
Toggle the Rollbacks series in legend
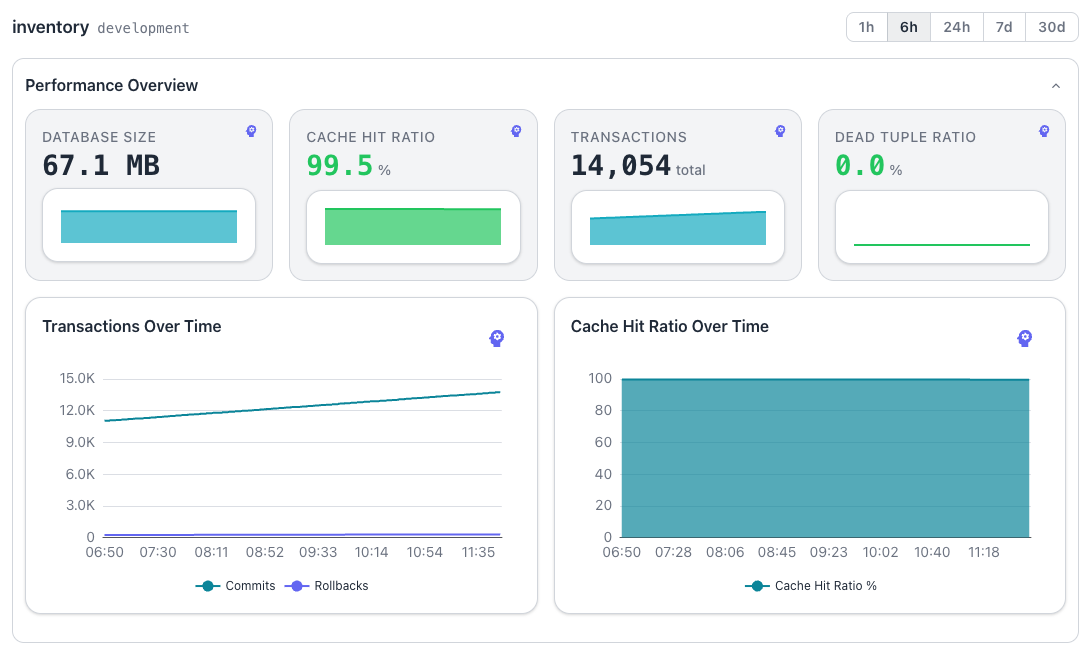click(327, 586)
